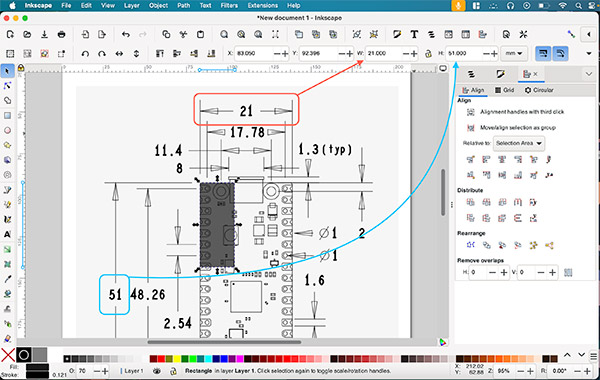The width and height of the screenshot is (600, 380).
Task: Toggle scale stroke width button
Action: coord(543,54)
